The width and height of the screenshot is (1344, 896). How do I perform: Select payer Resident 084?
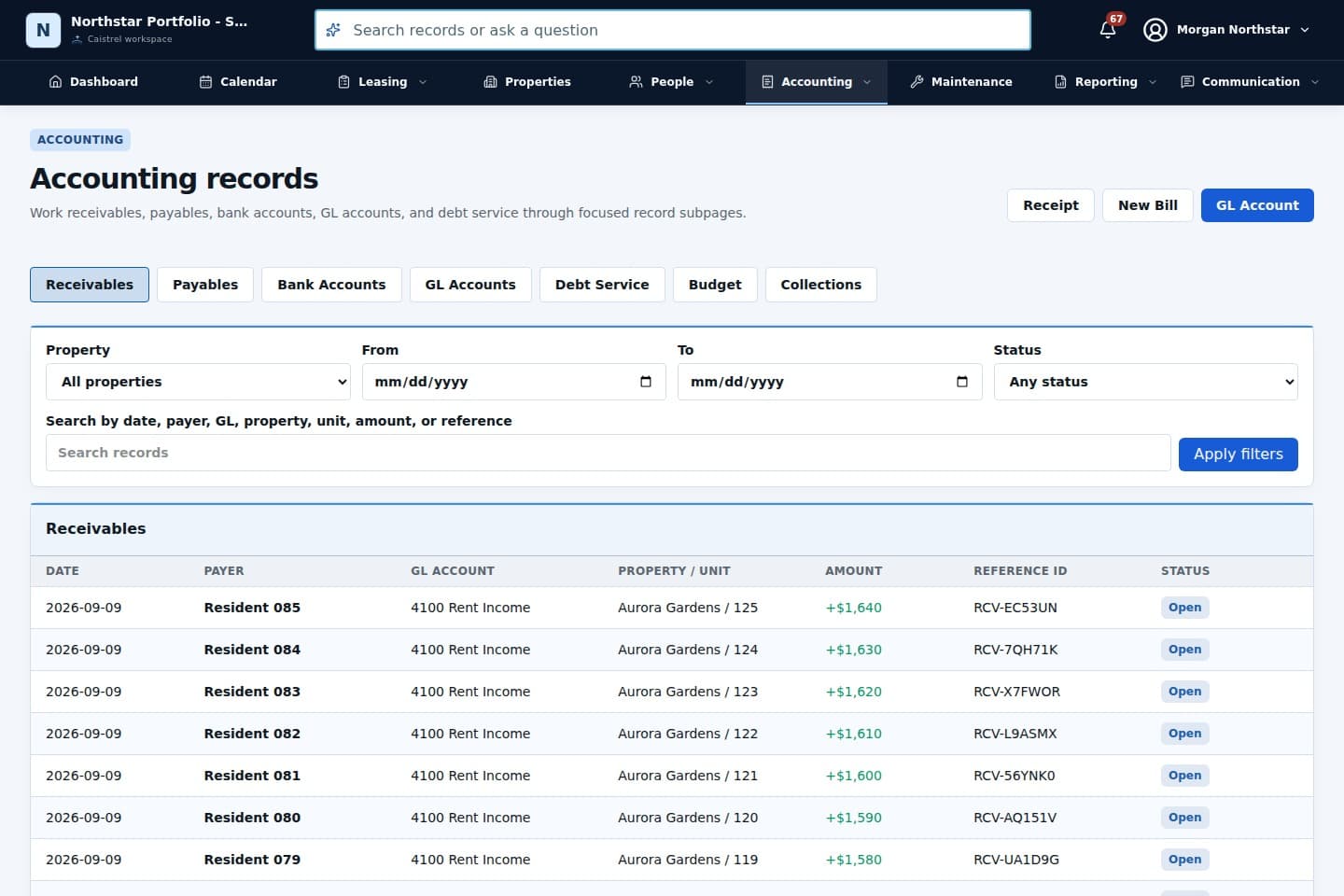pyautogui.click(x=252, y=650)
